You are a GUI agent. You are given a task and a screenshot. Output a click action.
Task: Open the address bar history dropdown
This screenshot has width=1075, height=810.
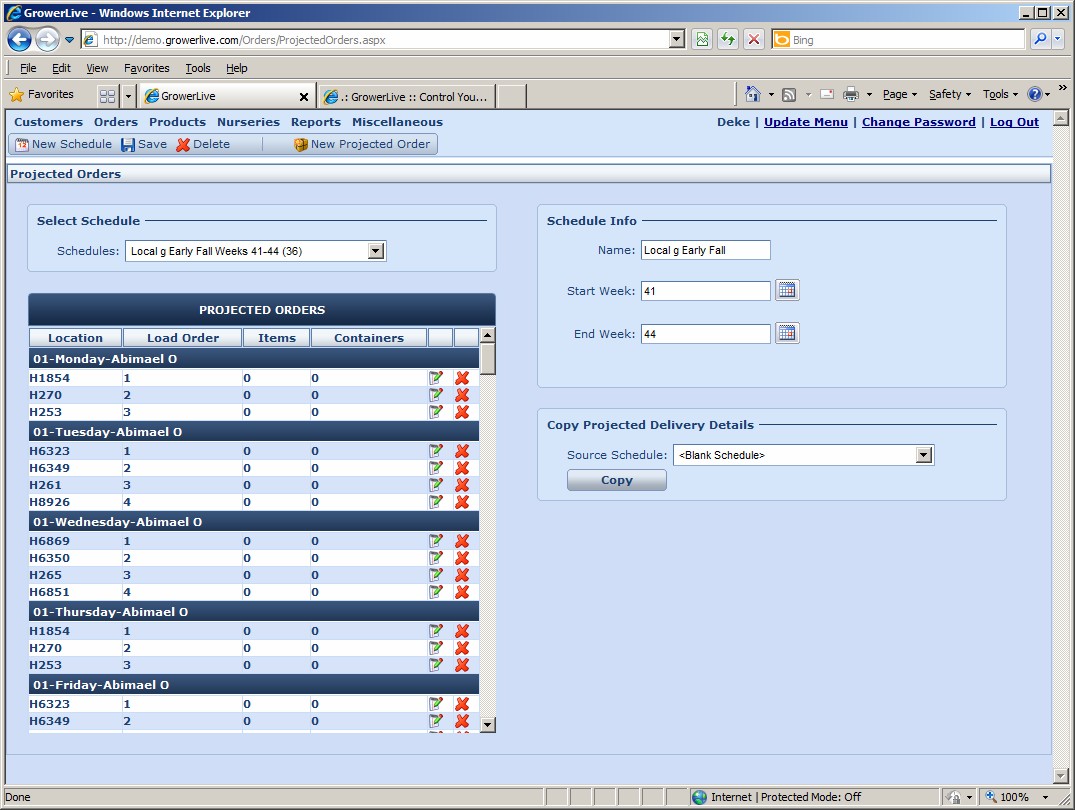pyautogui.click(x=677, y=40)
